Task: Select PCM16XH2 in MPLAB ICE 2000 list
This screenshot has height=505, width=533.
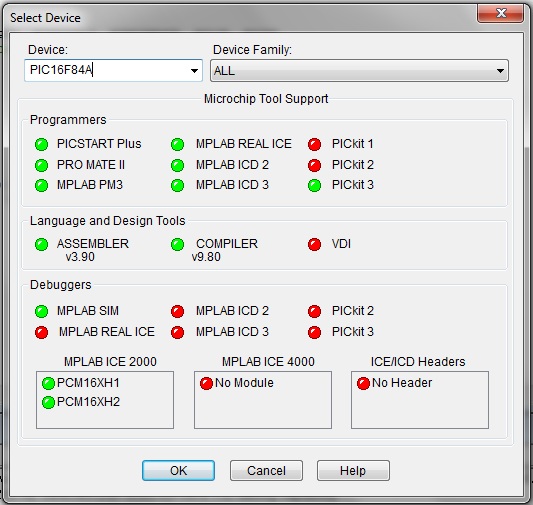Action: [88, 402]
